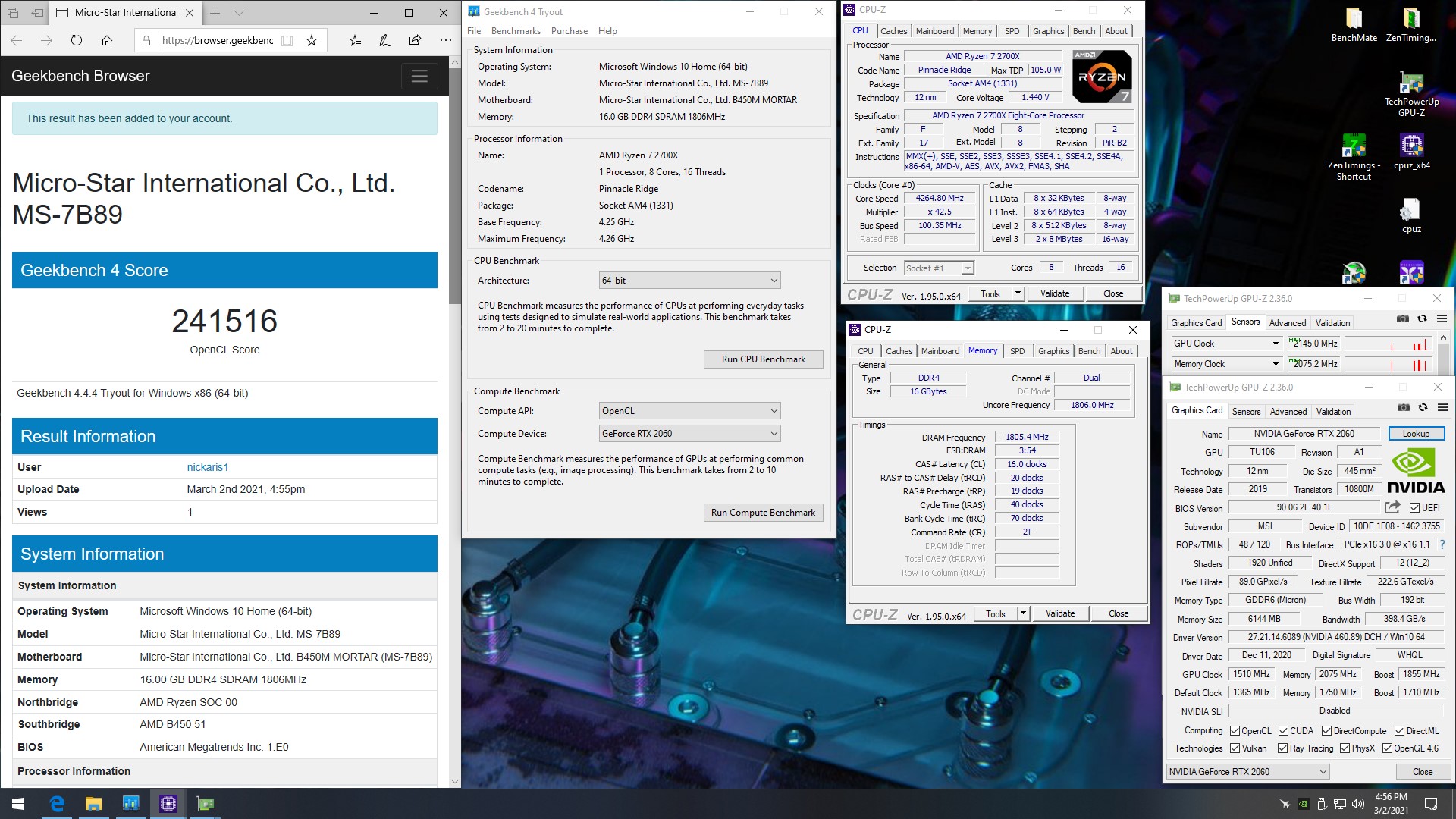1456x819 pixels.
Task: Open the Architecture 64-bit dropdown in Geekbench
Action: (689, 281)
